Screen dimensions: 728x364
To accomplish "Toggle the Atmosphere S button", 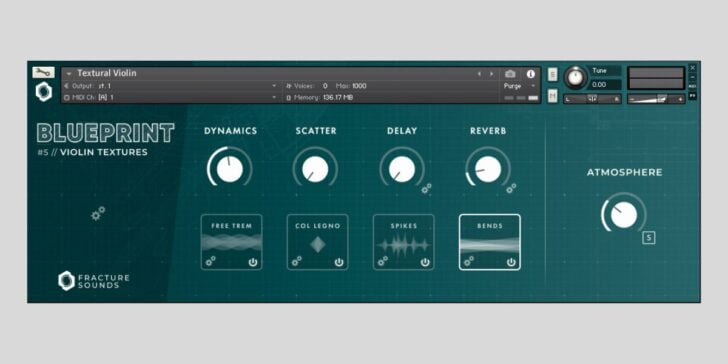I will pyautogui.click(x=649, y=238).
